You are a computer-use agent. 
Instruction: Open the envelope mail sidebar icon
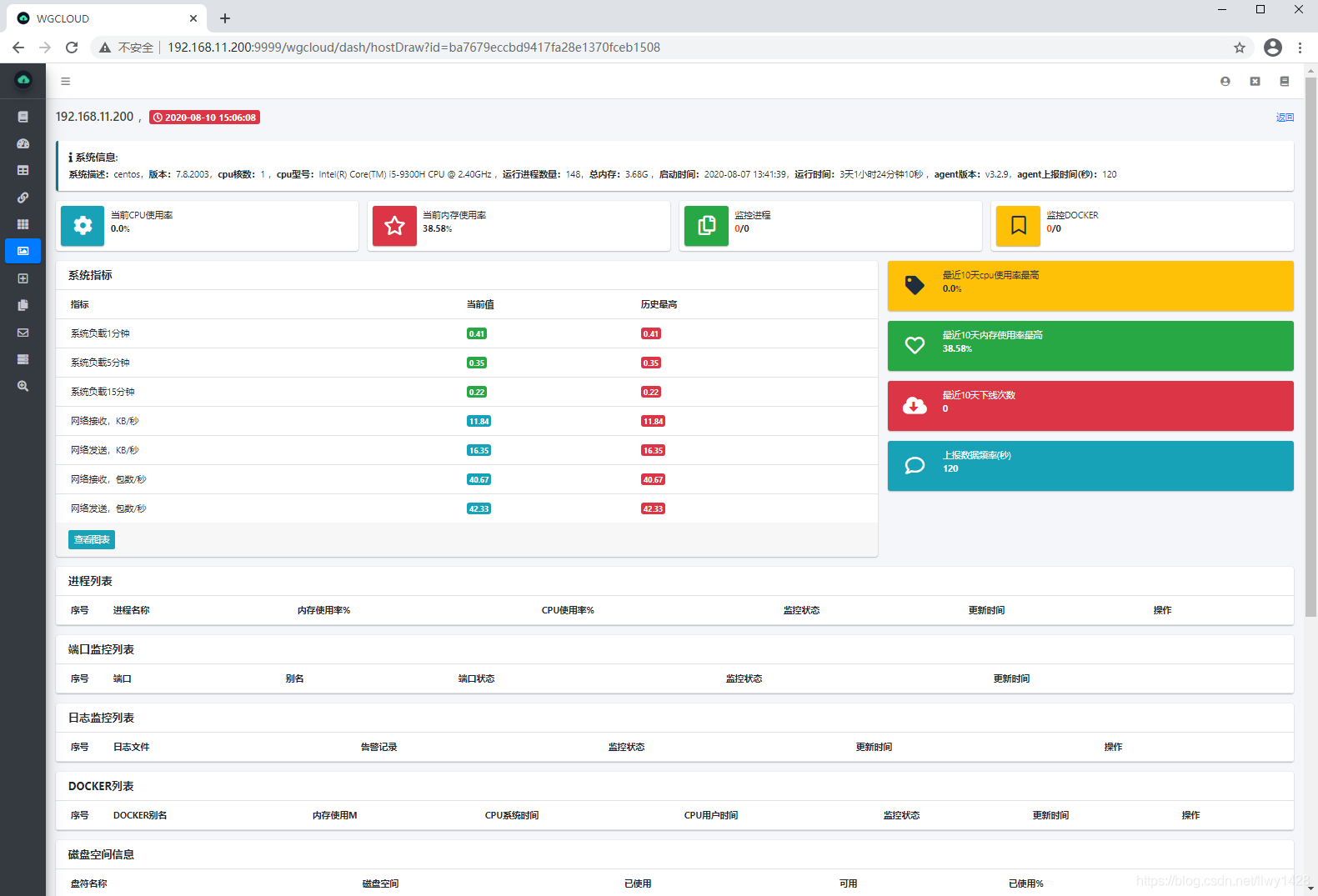pos(23,333)
